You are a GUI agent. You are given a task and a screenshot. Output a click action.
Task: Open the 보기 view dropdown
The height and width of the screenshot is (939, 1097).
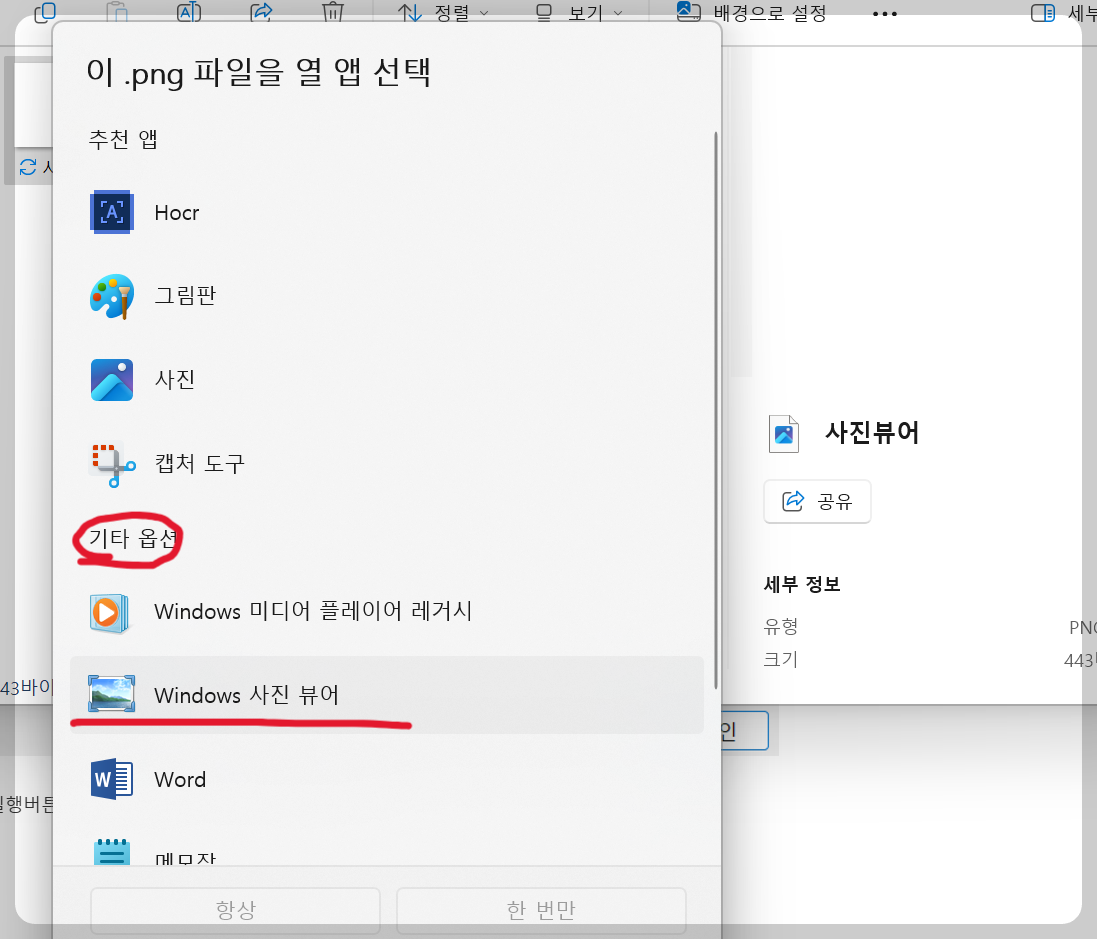pyautogui.click(x=579, y=13)
